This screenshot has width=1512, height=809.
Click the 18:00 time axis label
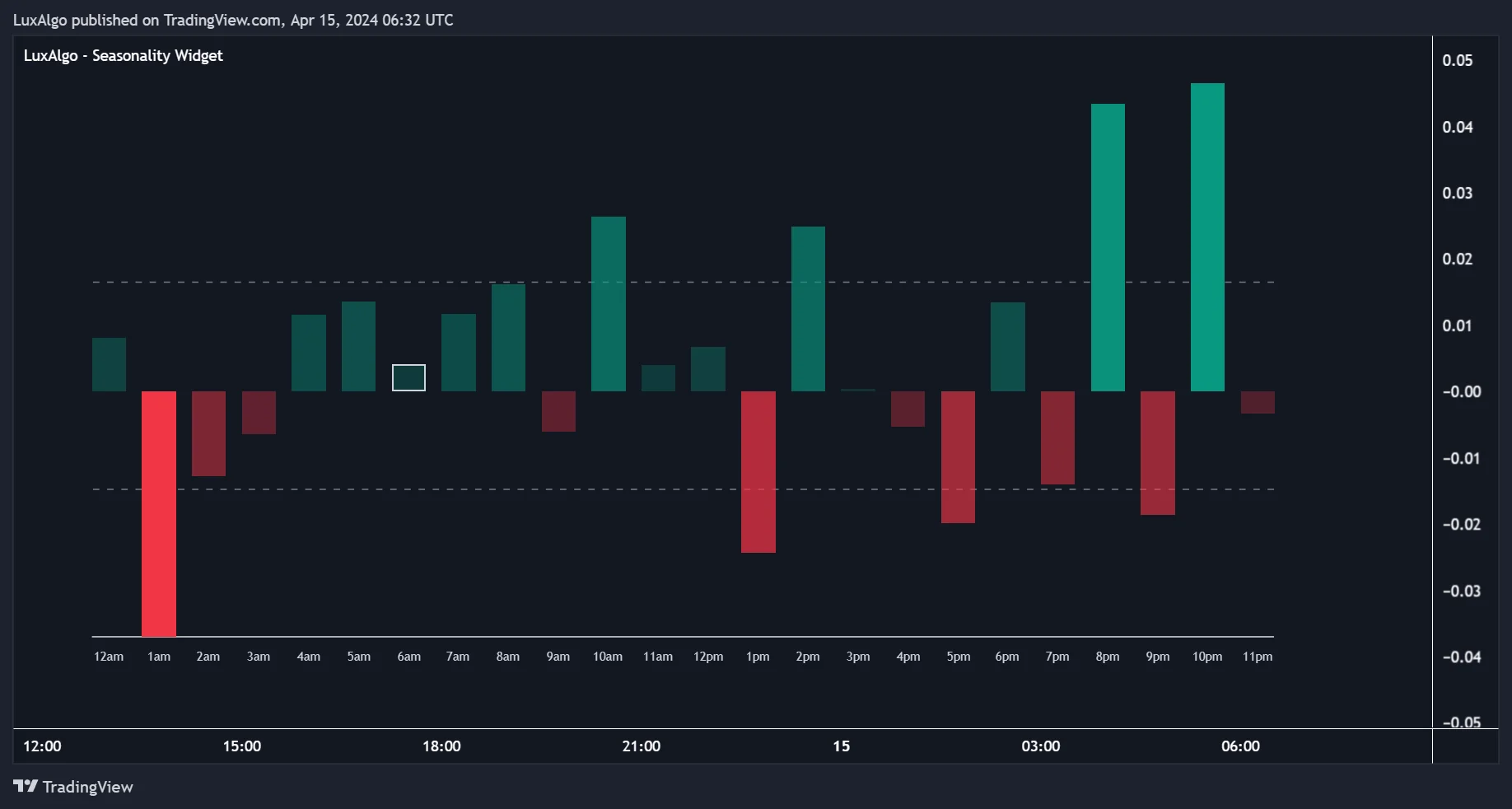(x=441, y=746)
